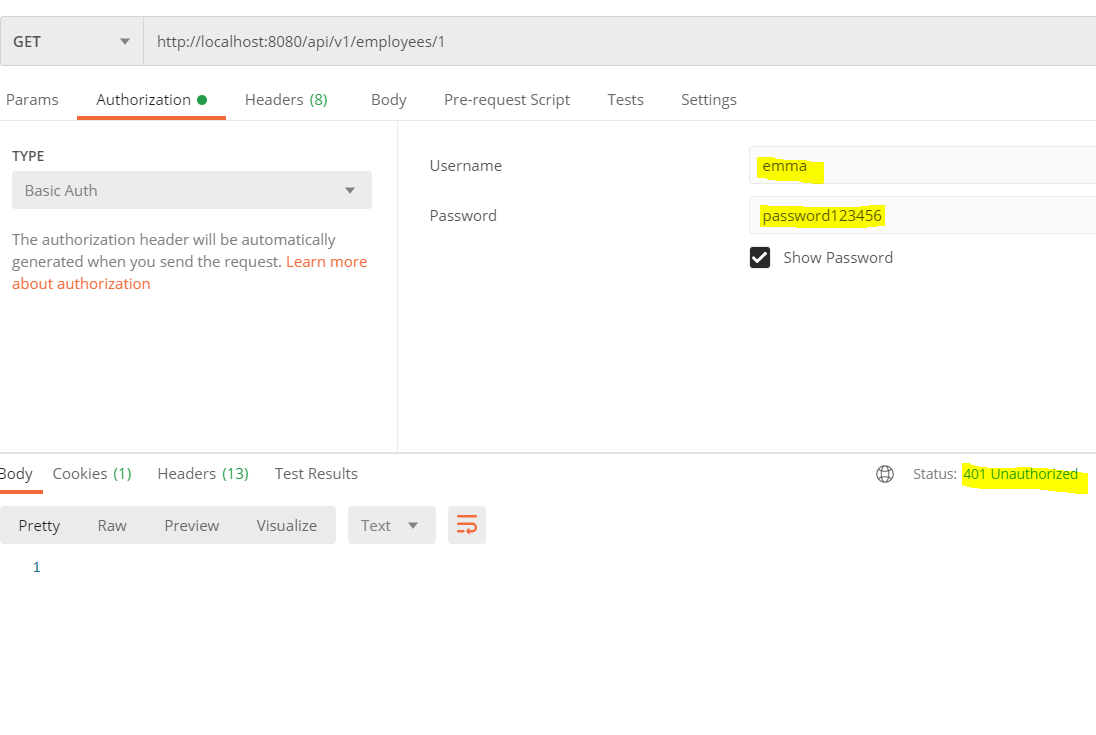Image resolution: width=1096 pixels, height=735 pixels.
Task: Select the Preview response view
Action: tap(191, 525)
